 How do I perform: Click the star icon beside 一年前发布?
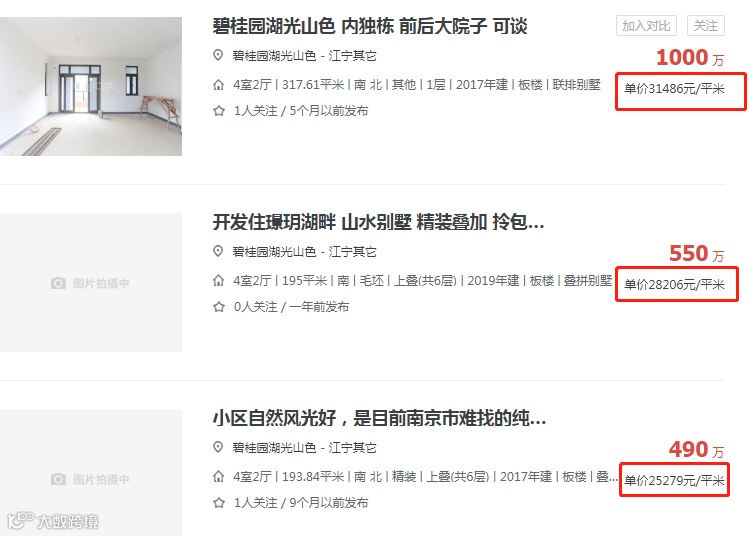[219, 307]
